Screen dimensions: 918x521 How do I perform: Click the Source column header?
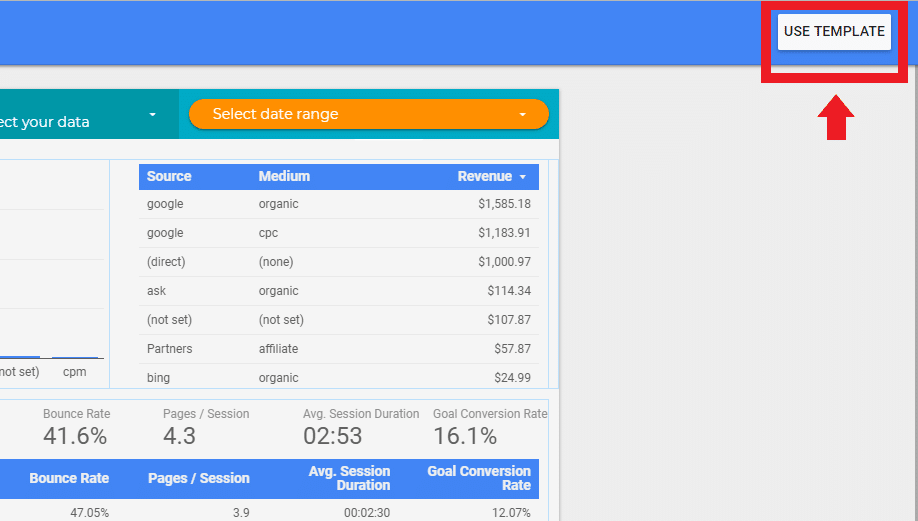(x=169, y=176)
